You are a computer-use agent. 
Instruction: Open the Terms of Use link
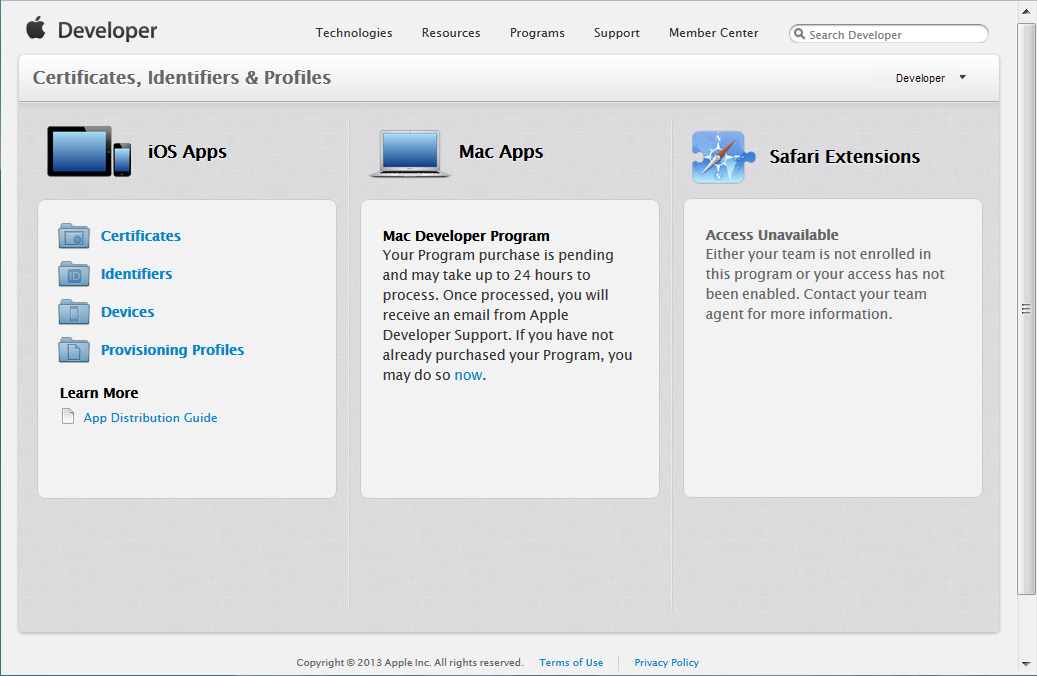pos(571,662)
